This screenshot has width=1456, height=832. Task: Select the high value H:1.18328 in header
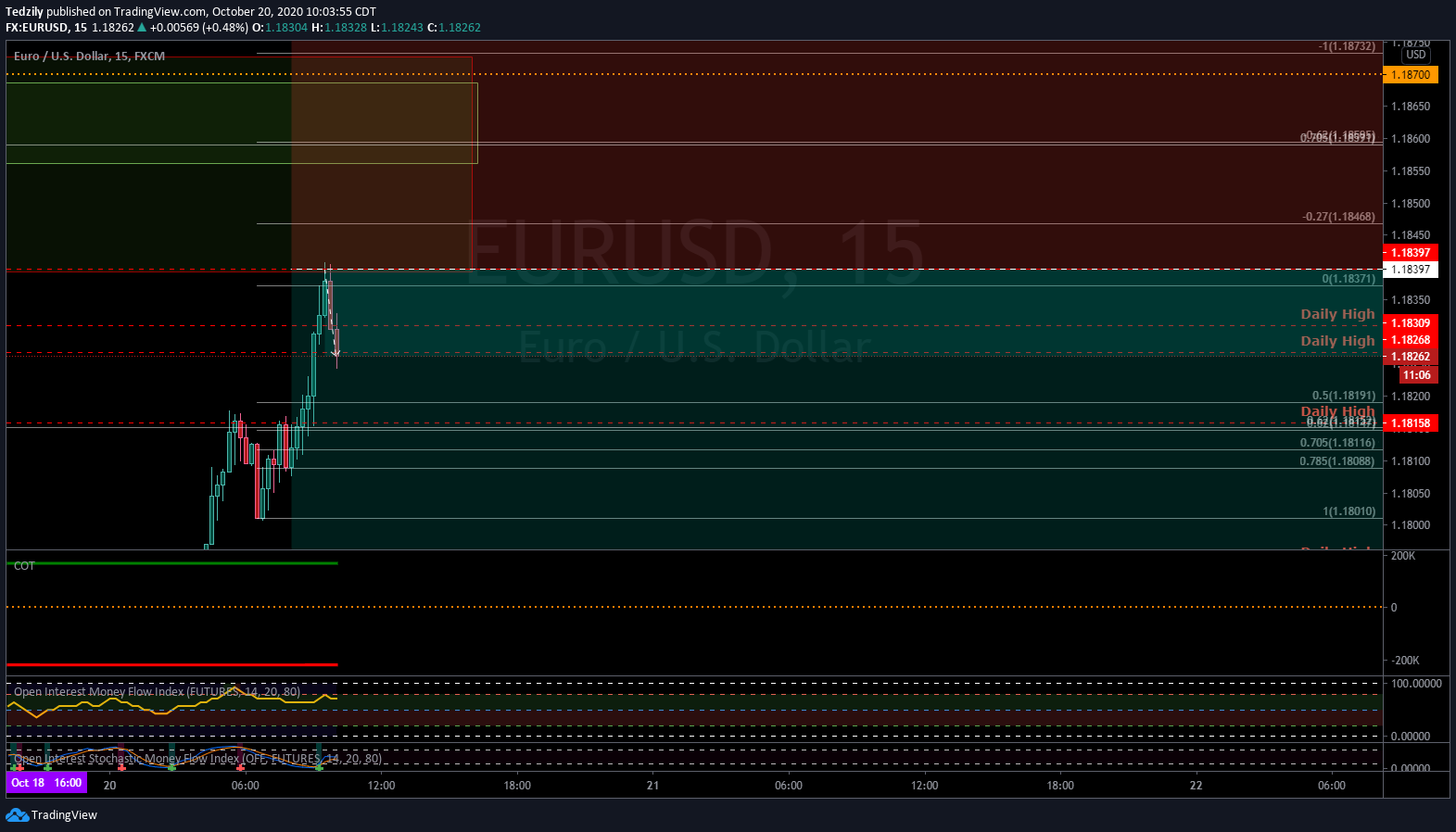pyautogui.click(x=339, y=28)
